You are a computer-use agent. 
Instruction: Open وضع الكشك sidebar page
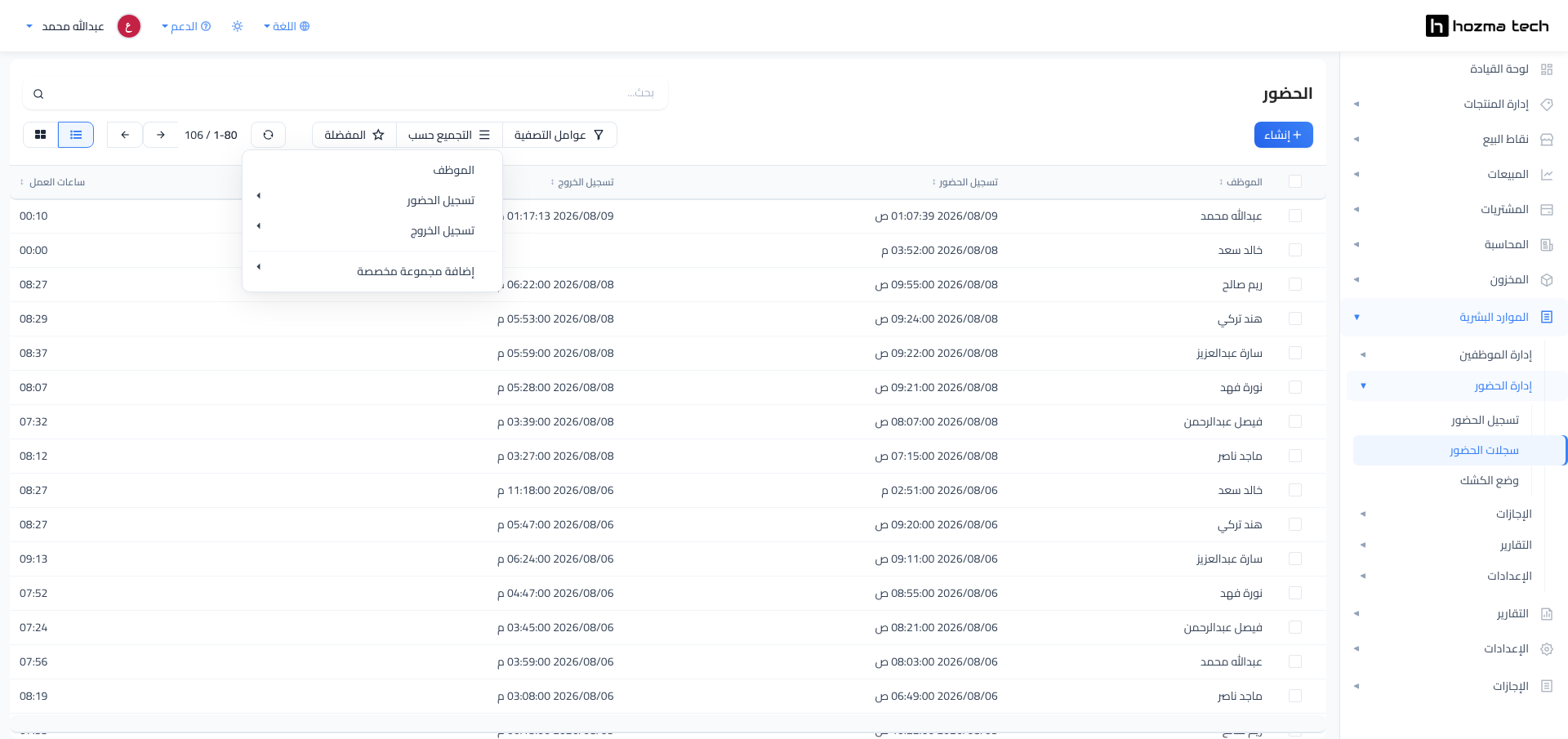coord(1489,480)
